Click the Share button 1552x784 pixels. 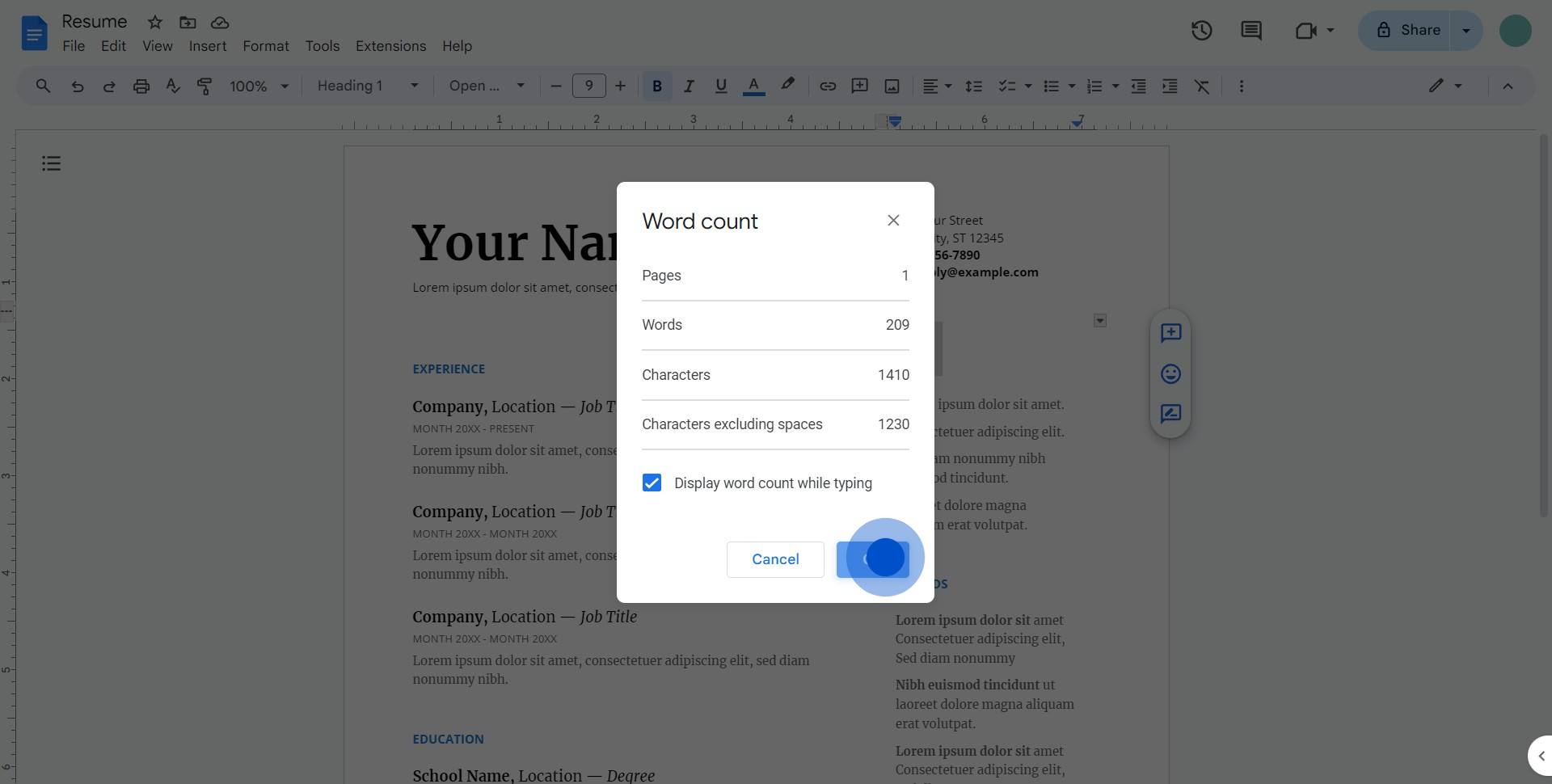[x=1408, y=31]
